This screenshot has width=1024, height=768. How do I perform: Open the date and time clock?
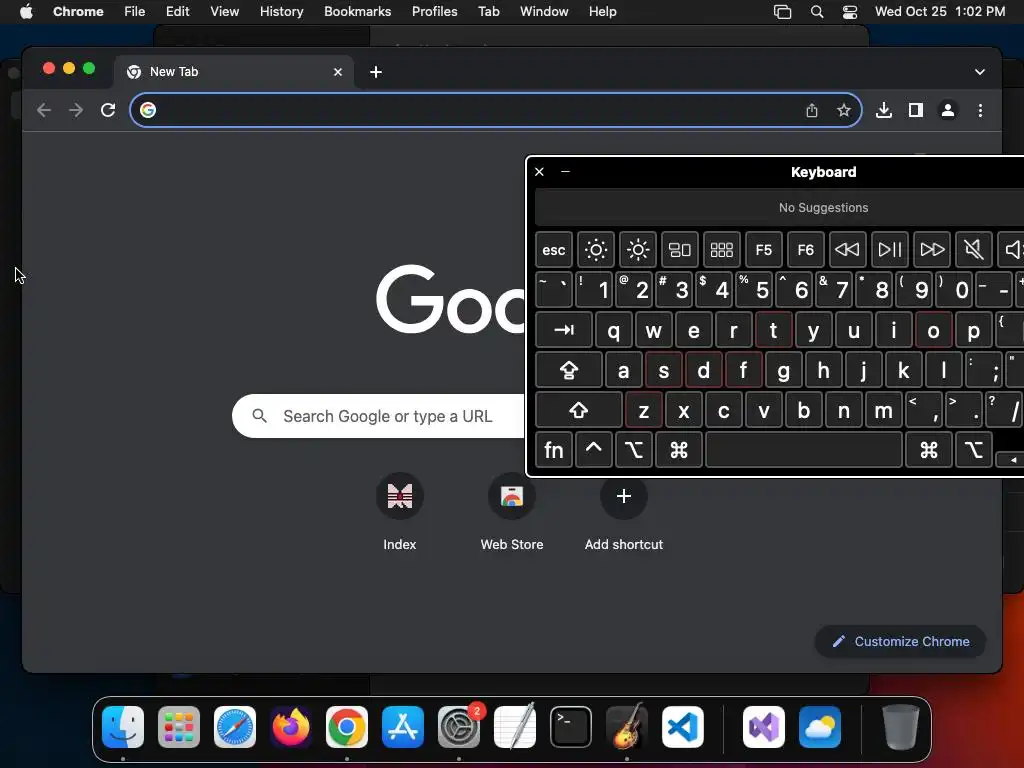[940, 11]
